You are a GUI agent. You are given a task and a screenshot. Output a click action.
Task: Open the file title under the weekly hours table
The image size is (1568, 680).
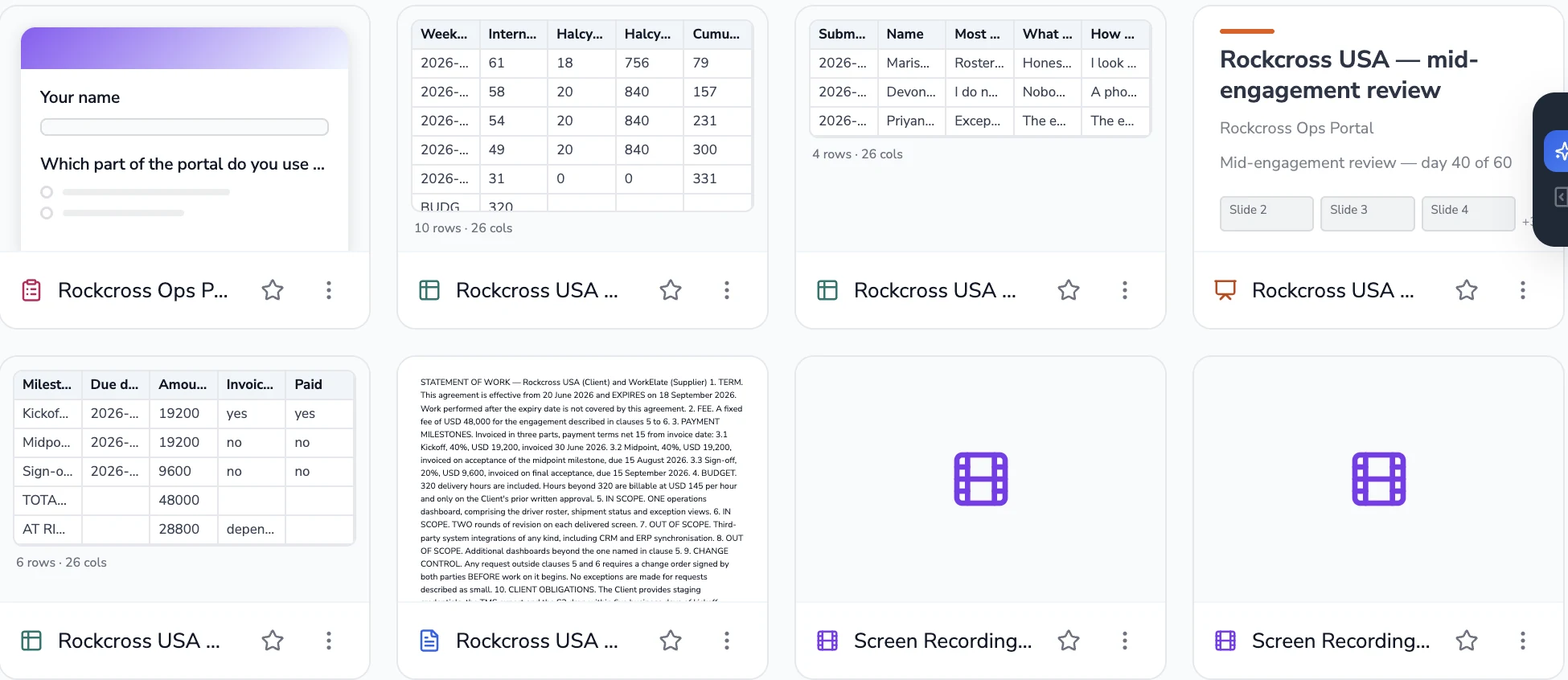pos(536,290)
